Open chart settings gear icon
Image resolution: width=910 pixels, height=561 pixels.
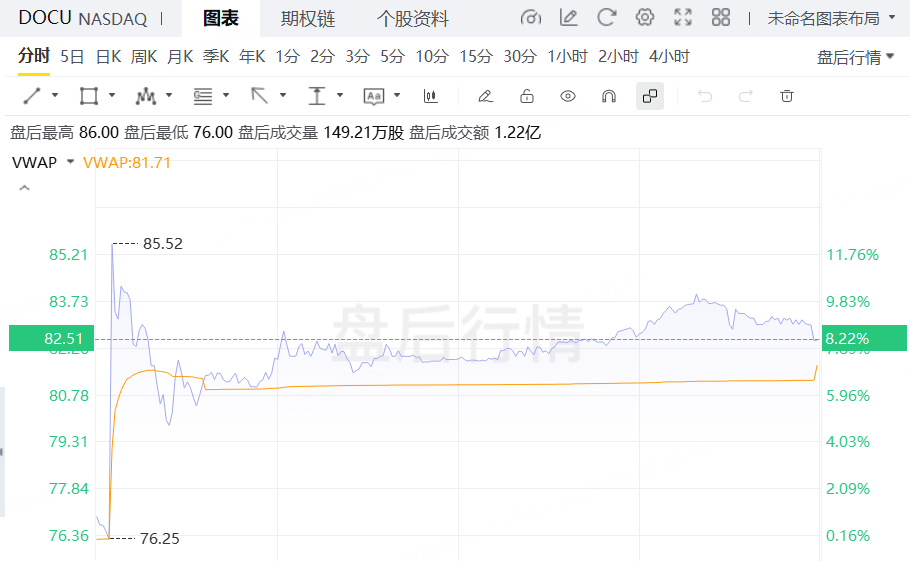(645, 18)
